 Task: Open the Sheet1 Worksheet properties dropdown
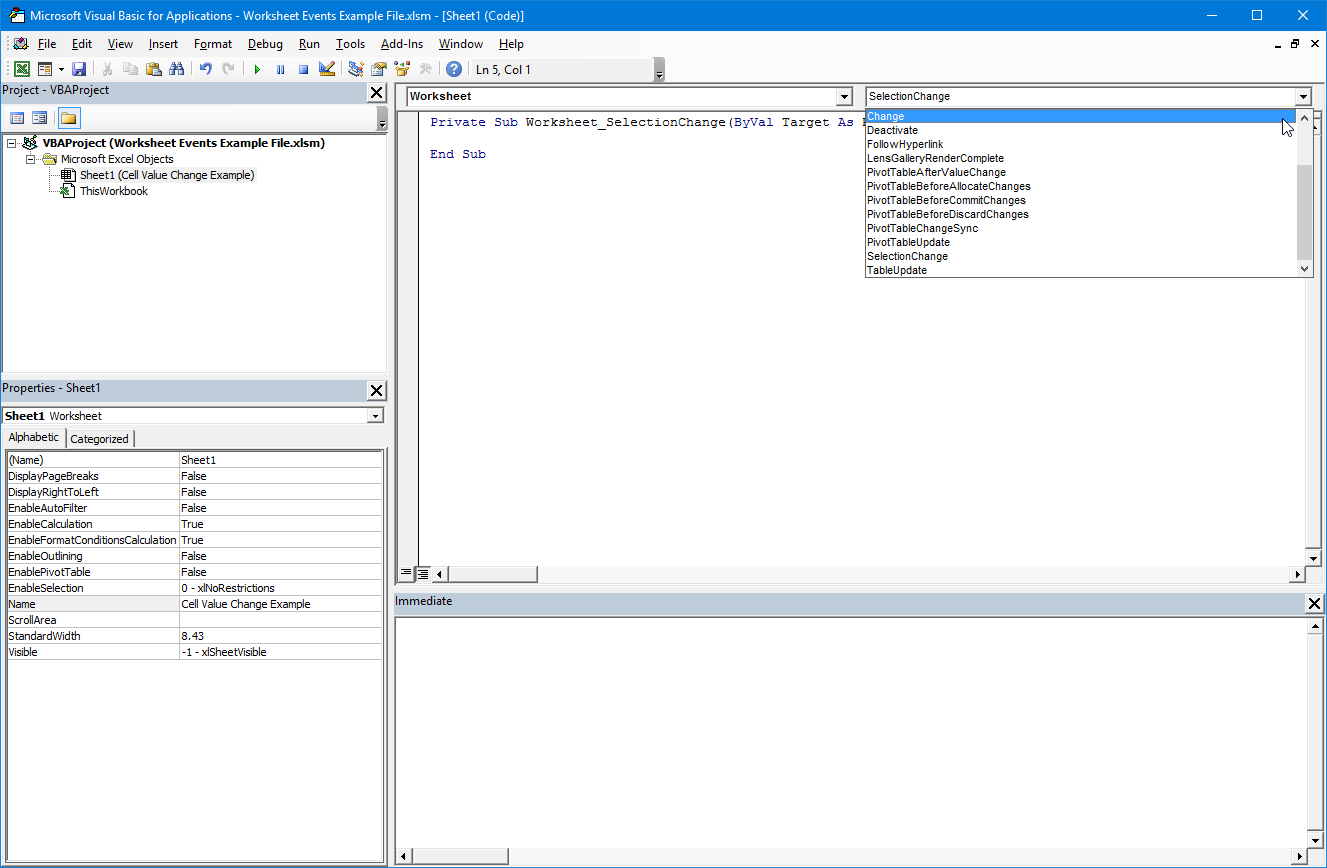tap(375, 416)
